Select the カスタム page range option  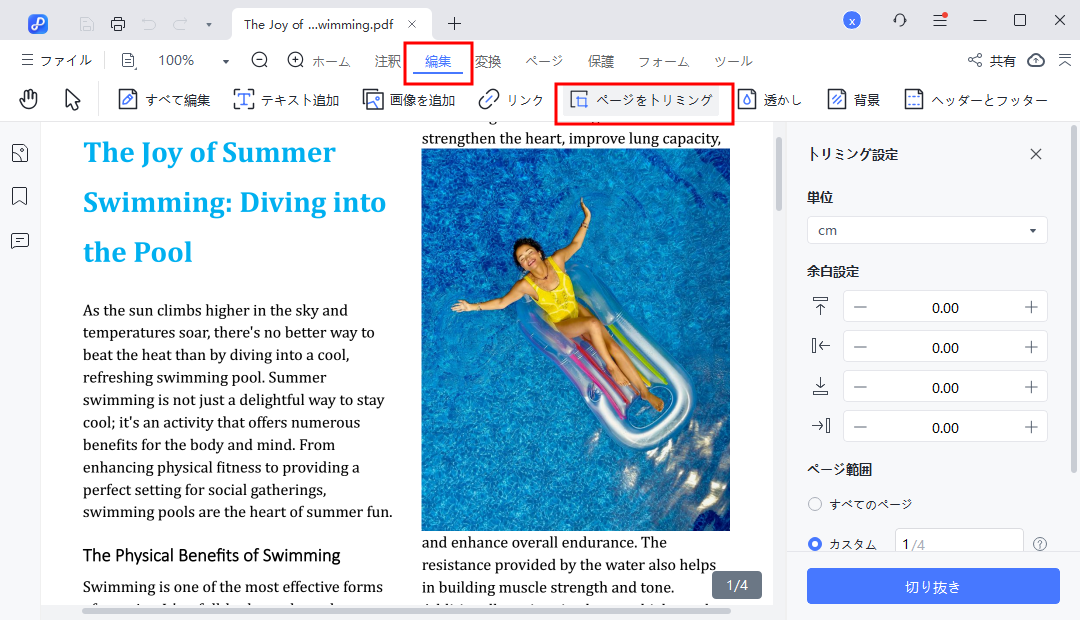815,544
